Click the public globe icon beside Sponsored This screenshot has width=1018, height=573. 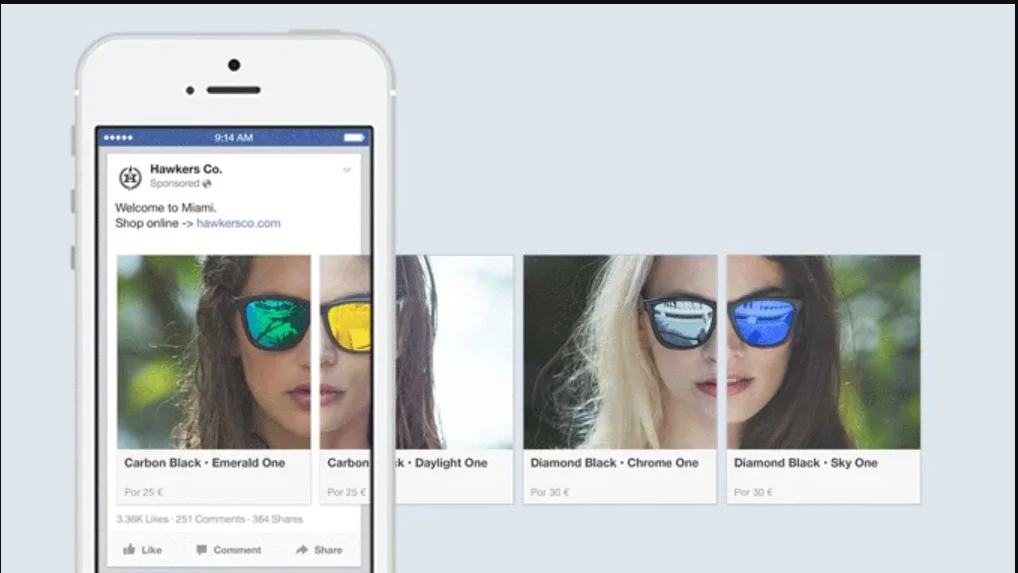click(207, 184)
